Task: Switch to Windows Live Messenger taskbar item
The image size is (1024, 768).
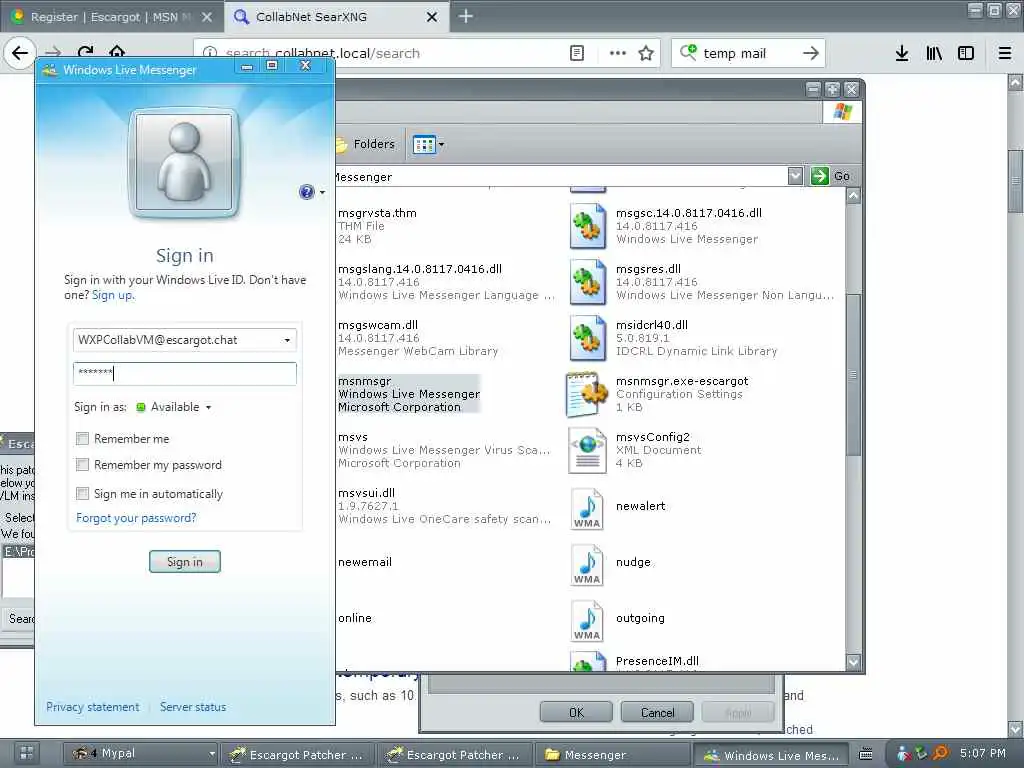Action: coord(771,755)
